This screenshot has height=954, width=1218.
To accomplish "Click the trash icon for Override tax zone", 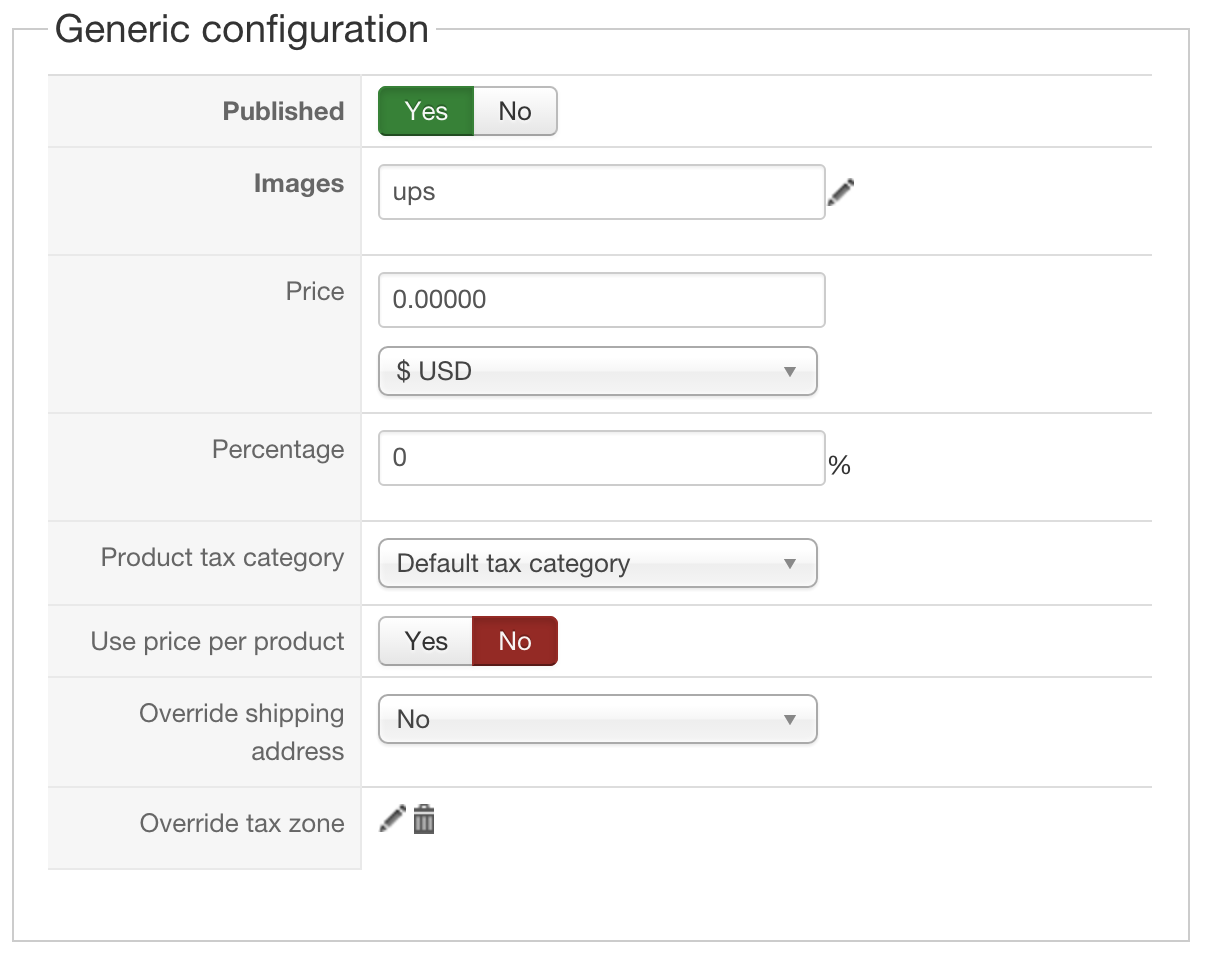I will point(424,819).
